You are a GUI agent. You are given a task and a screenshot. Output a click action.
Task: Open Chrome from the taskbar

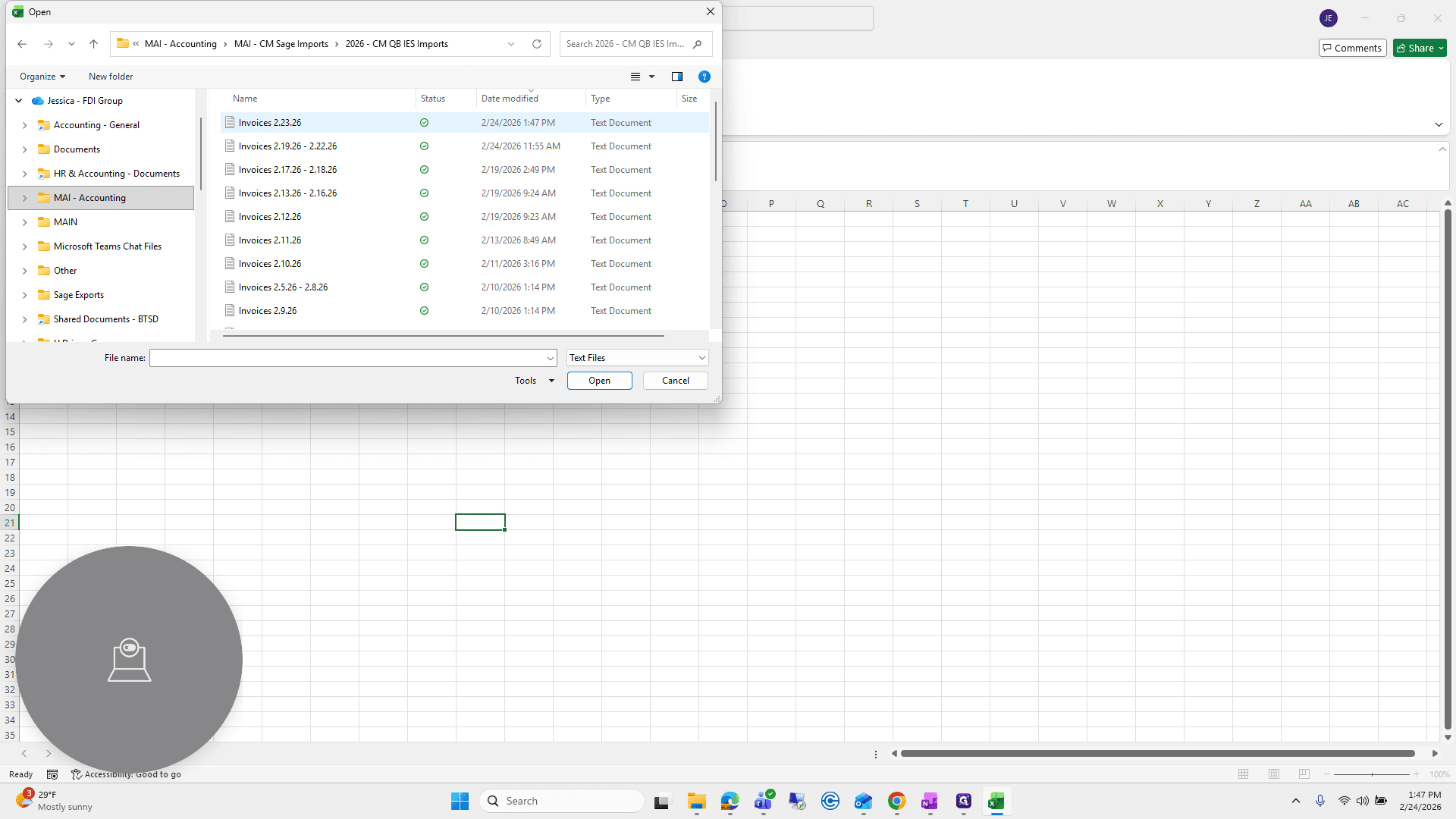896,801
